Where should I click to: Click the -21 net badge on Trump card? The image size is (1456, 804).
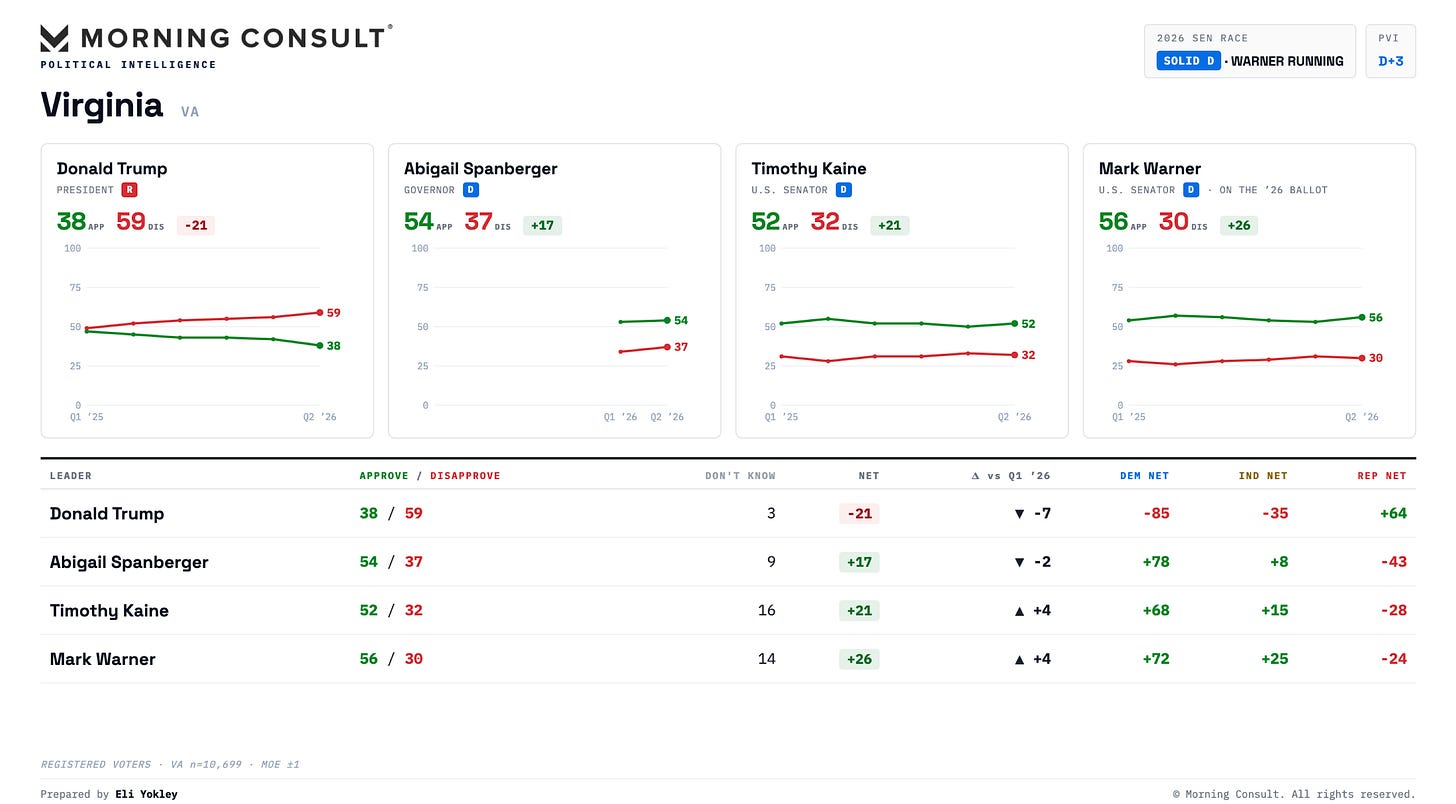coord(196,225)
